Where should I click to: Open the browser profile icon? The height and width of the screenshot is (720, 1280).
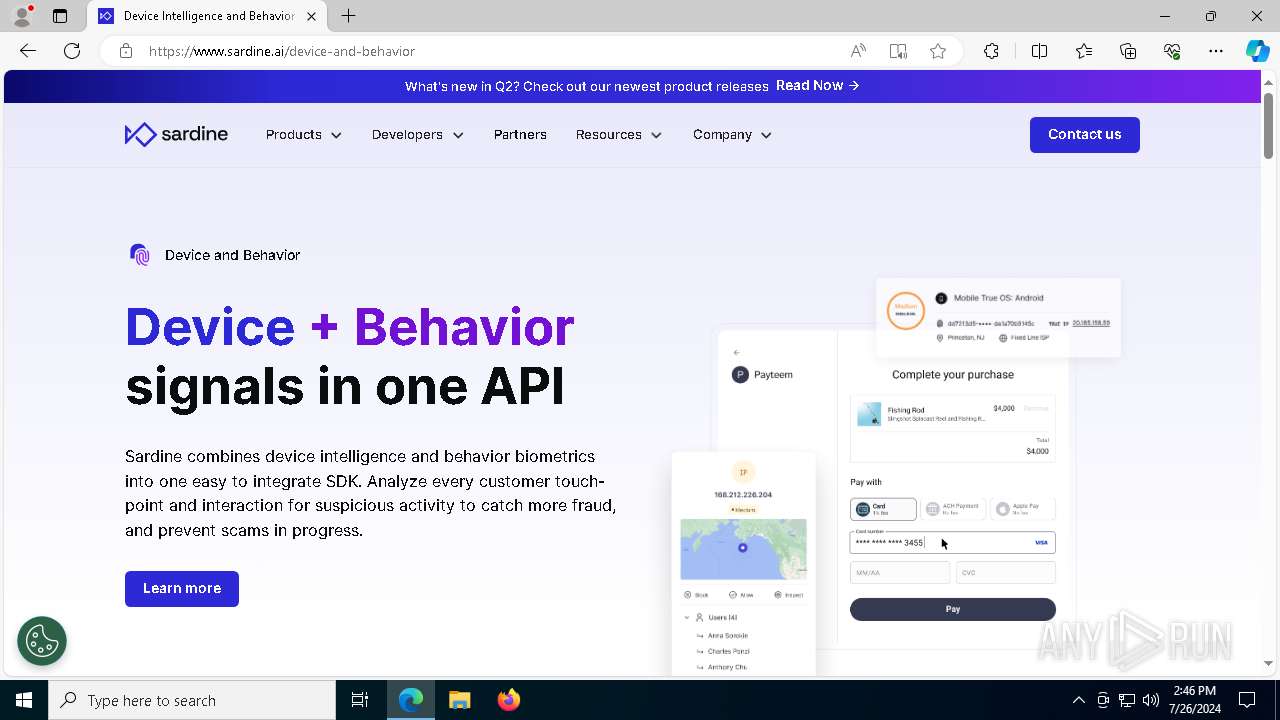22,16
